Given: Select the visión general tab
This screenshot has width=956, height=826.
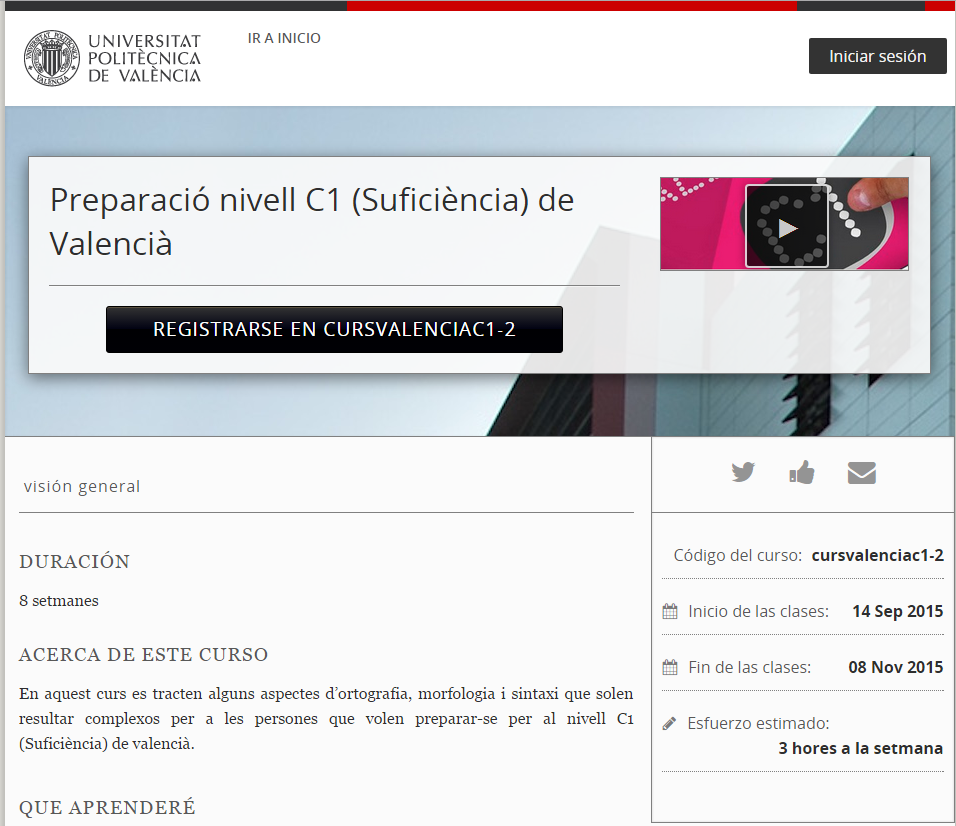Looking at the screenshot, I should tap(82, 486).
